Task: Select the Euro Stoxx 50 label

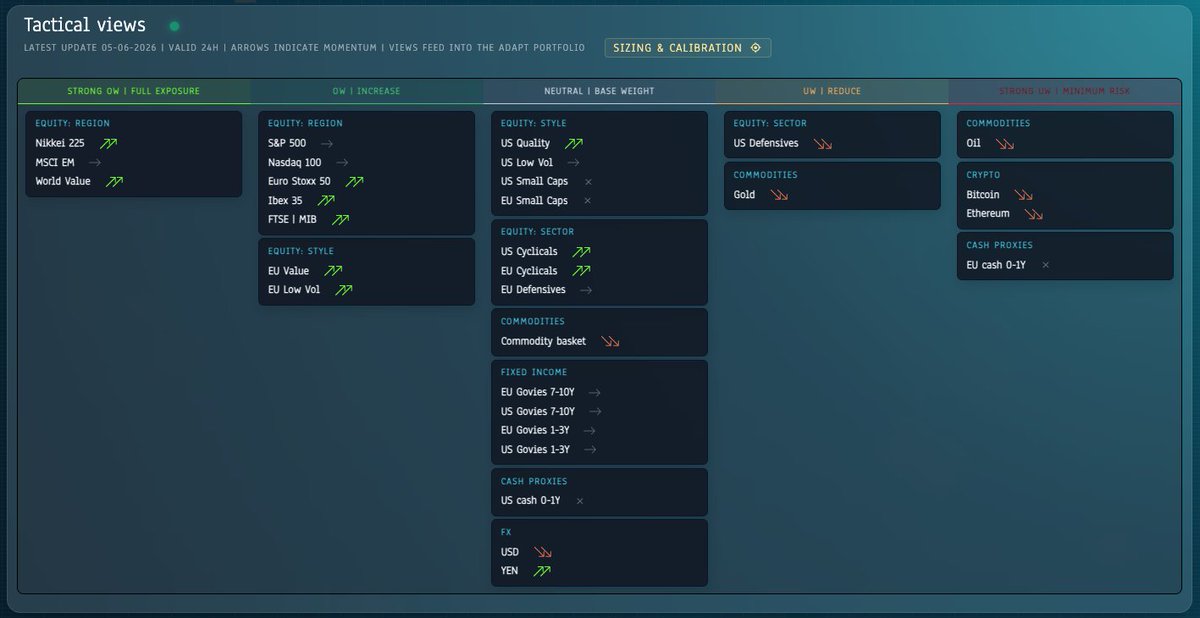Action: click(x=299, y=181)
